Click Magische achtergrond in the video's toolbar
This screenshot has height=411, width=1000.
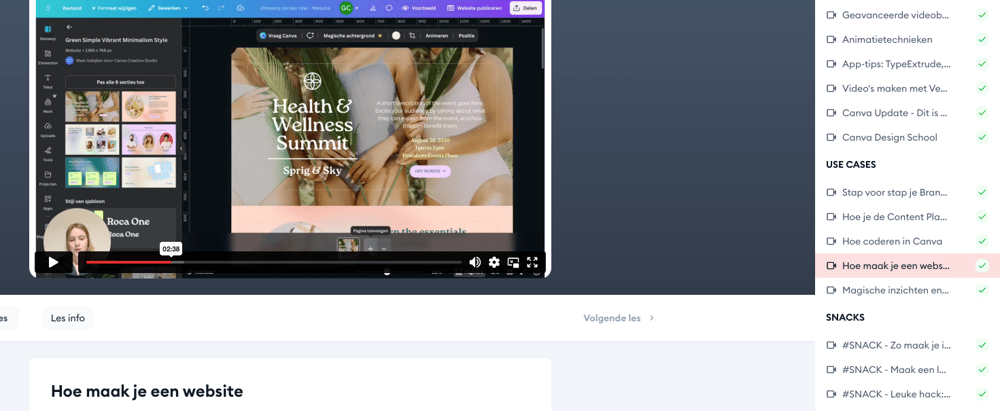tap(353, 36)
